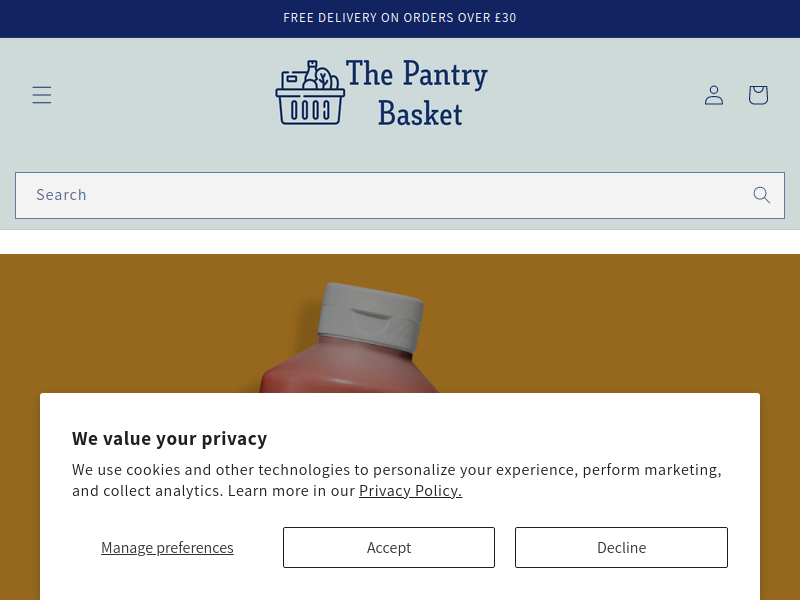Decline cookies in the privacy banner

tap(621, 547)
